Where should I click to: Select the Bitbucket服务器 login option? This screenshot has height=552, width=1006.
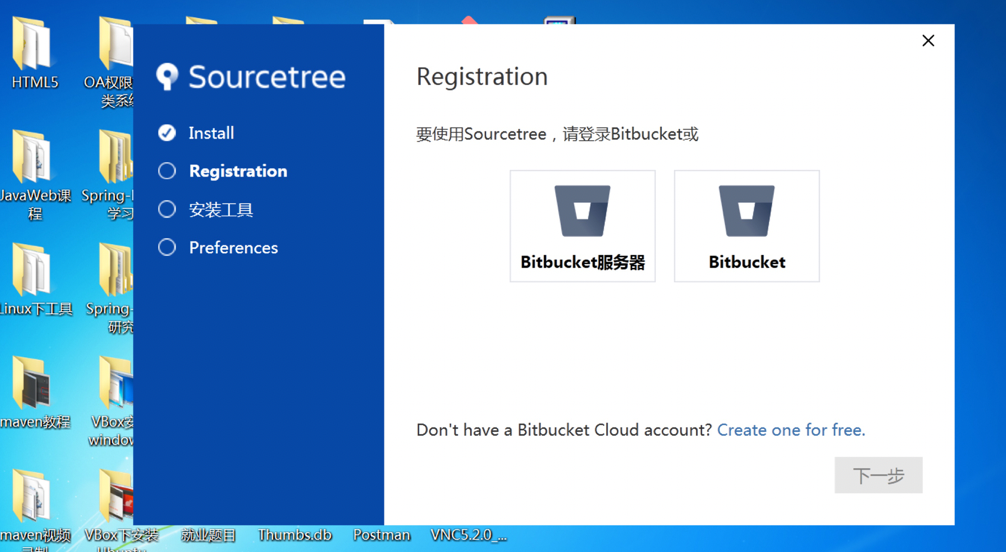tap(583, 226)
